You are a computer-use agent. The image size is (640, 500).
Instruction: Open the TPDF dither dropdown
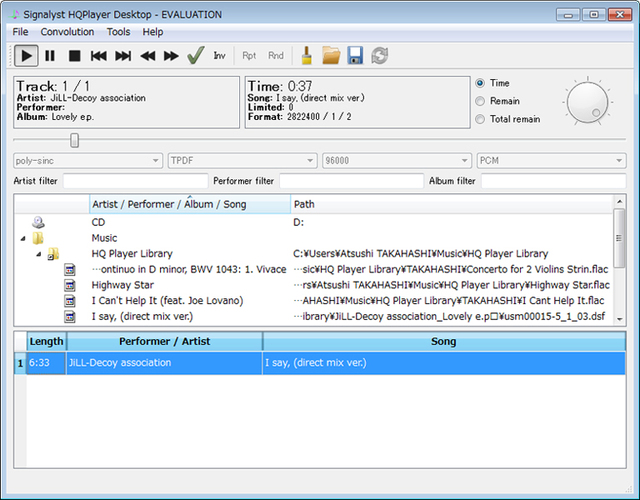[x=241, y=160]
